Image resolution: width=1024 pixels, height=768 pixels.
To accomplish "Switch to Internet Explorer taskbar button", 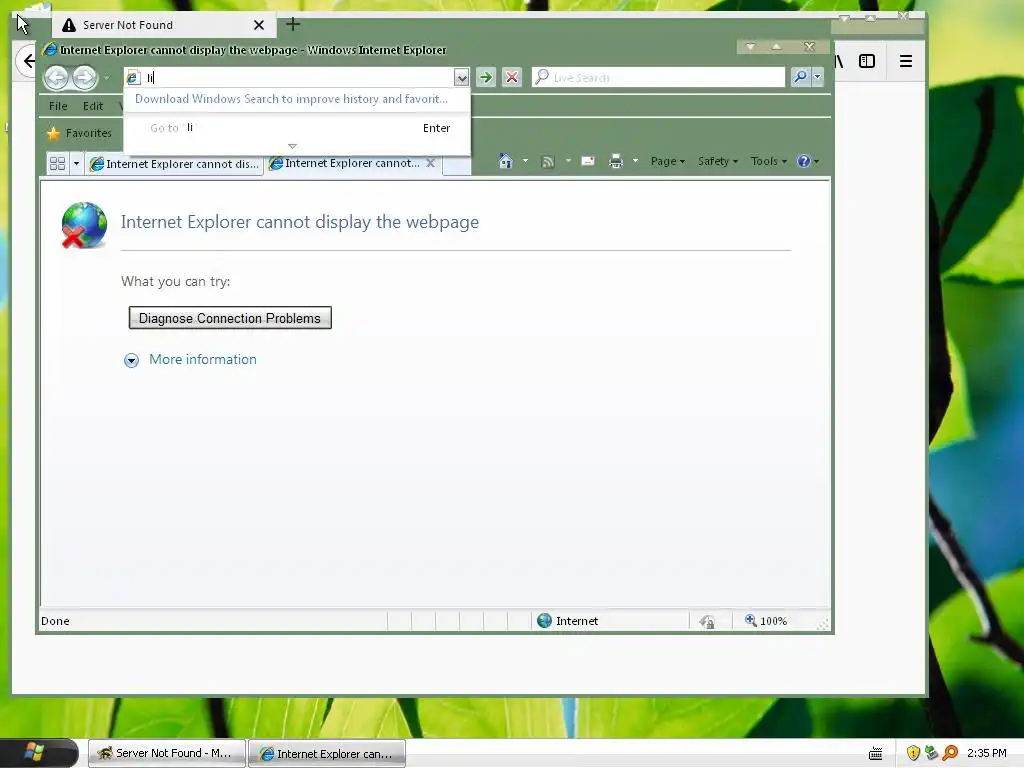I will click(x=327, y=753).
